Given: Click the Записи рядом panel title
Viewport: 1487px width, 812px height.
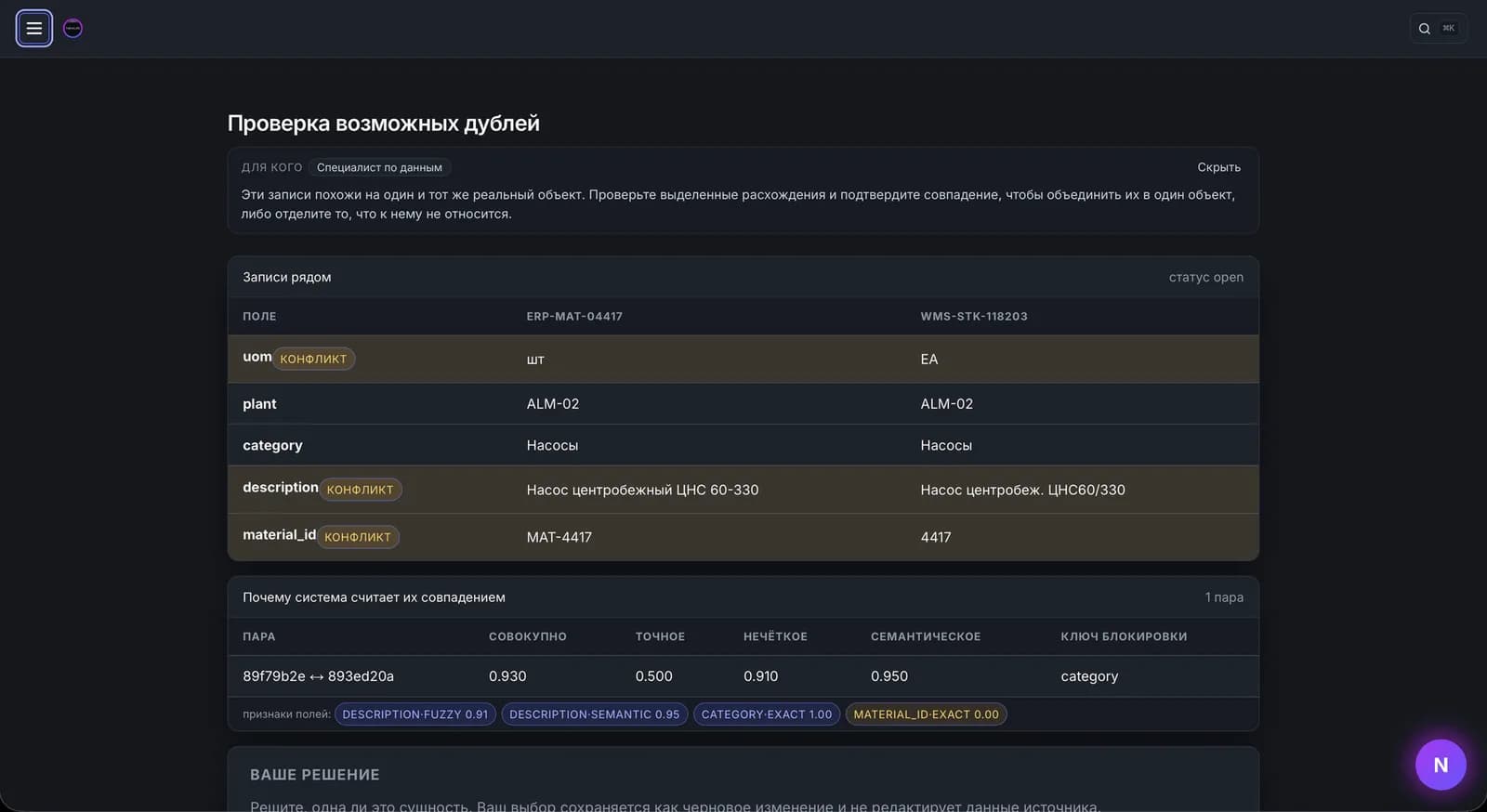Looking at the screenshot, I should click(x=286, y=277).
